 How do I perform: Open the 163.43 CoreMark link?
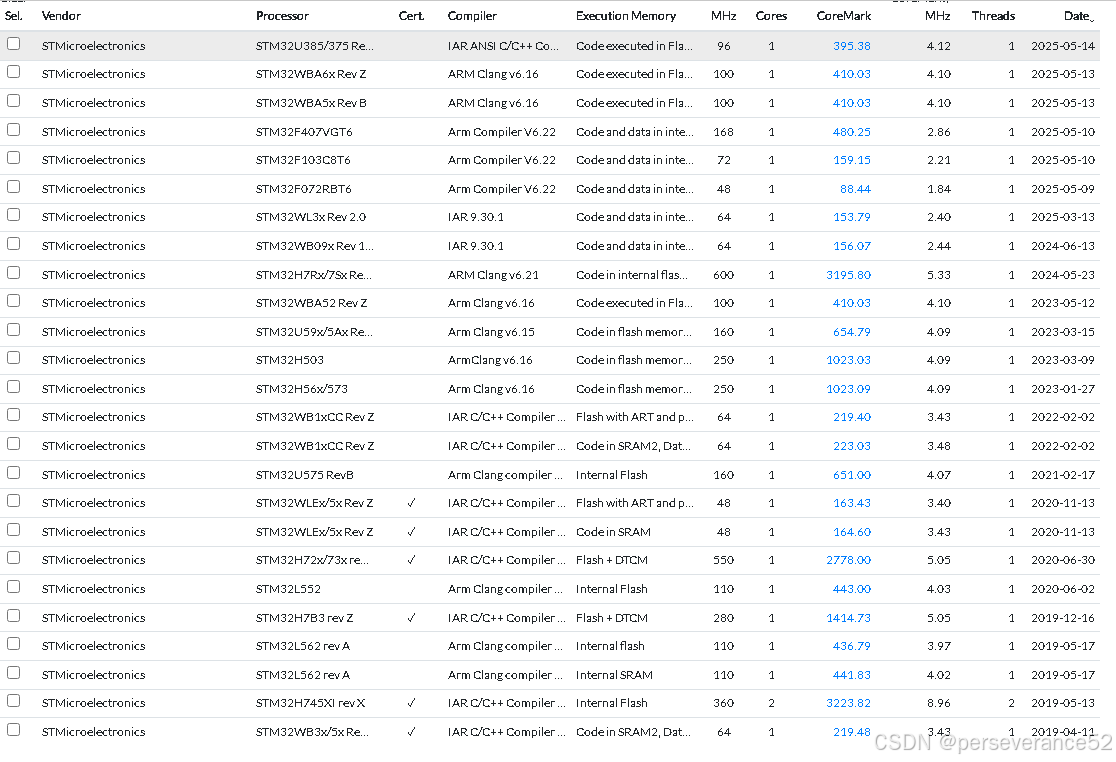(852, 503)
